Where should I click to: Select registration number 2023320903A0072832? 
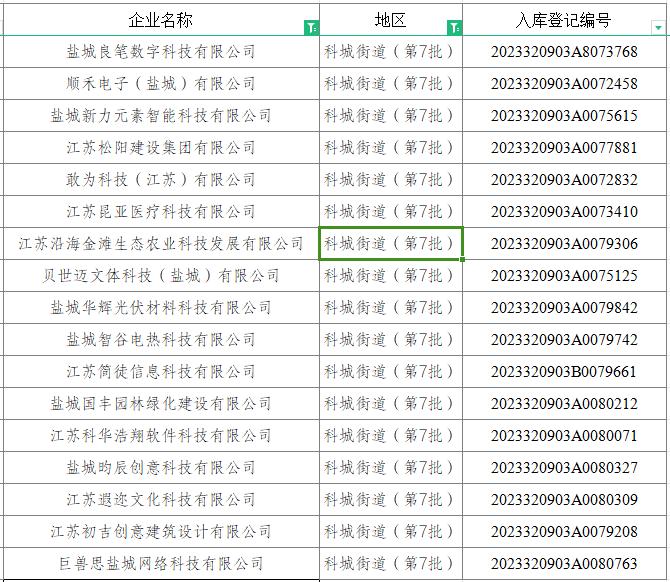(x=564, y=180)
